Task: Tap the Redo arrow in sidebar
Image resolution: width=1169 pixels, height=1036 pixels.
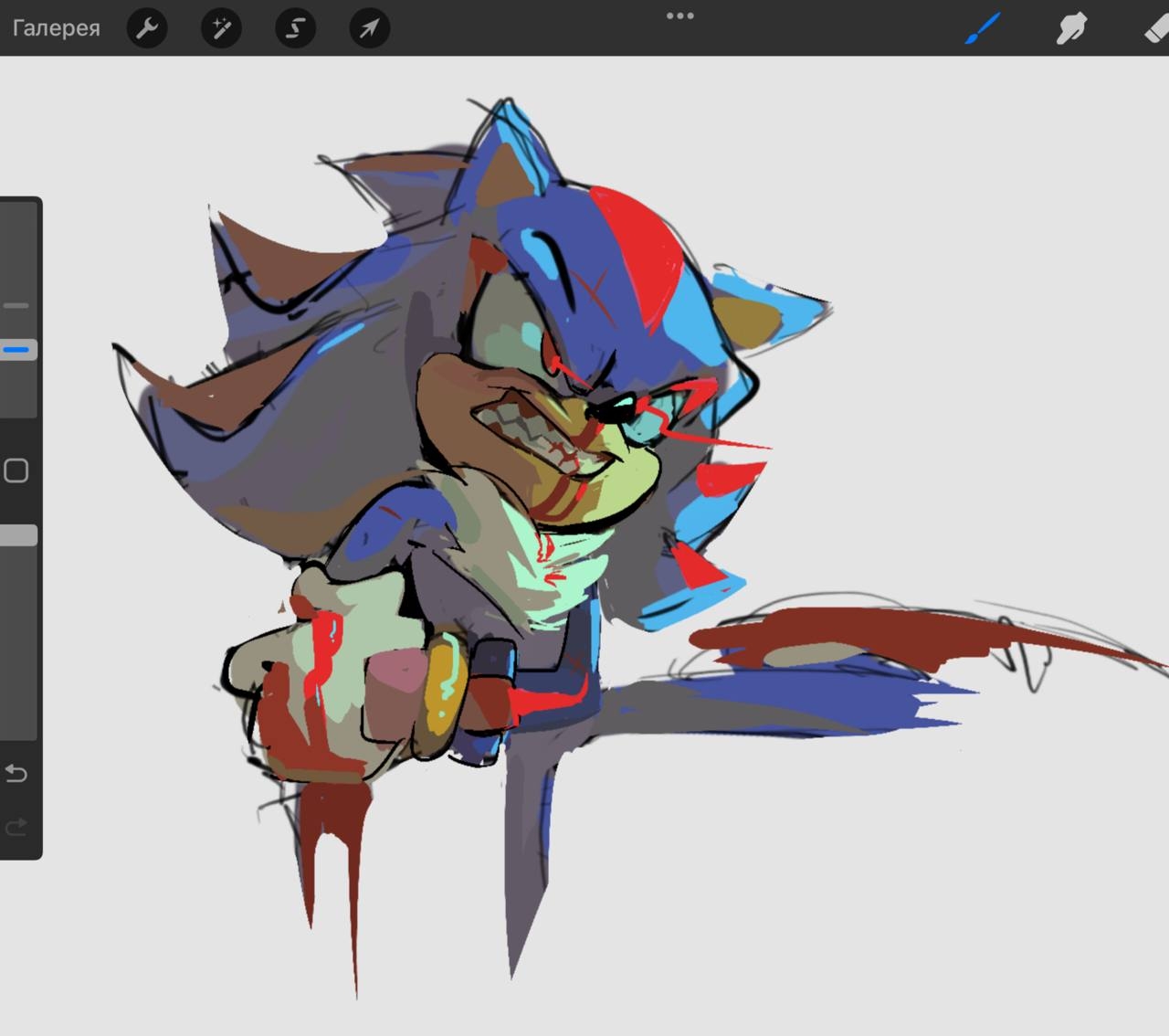Action: point(16,828)
